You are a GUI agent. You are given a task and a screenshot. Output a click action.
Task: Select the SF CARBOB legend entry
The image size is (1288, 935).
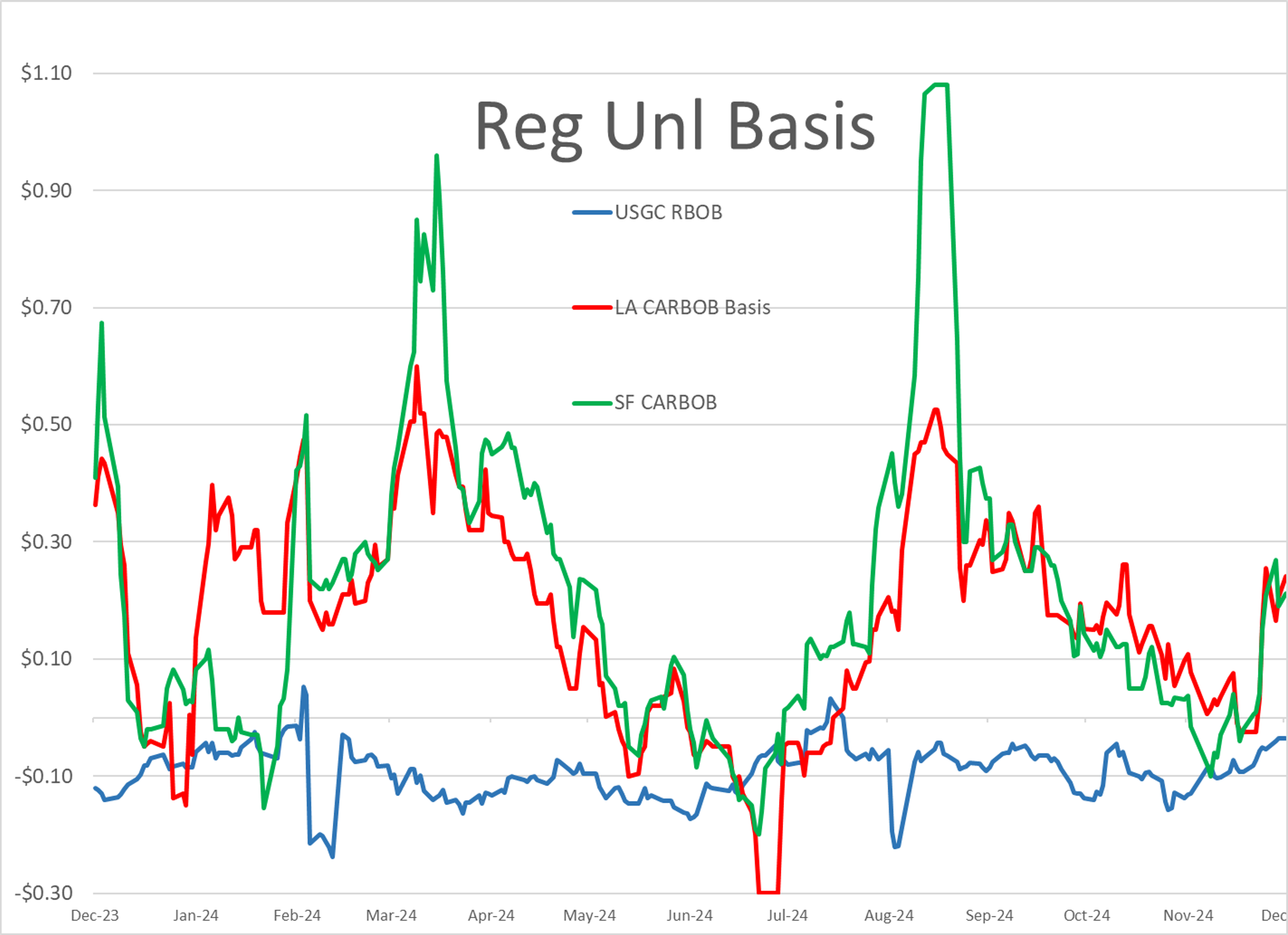tap(645, 402)
